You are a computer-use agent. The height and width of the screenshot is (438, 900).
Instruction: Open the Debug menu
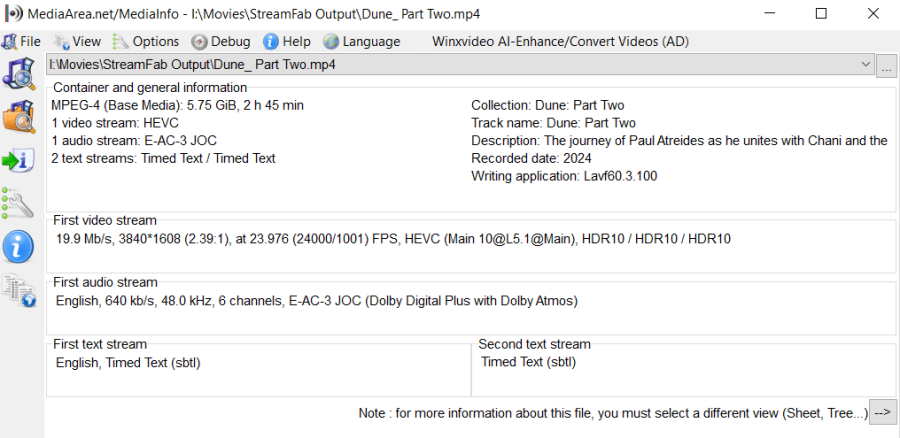coord(222,41)
